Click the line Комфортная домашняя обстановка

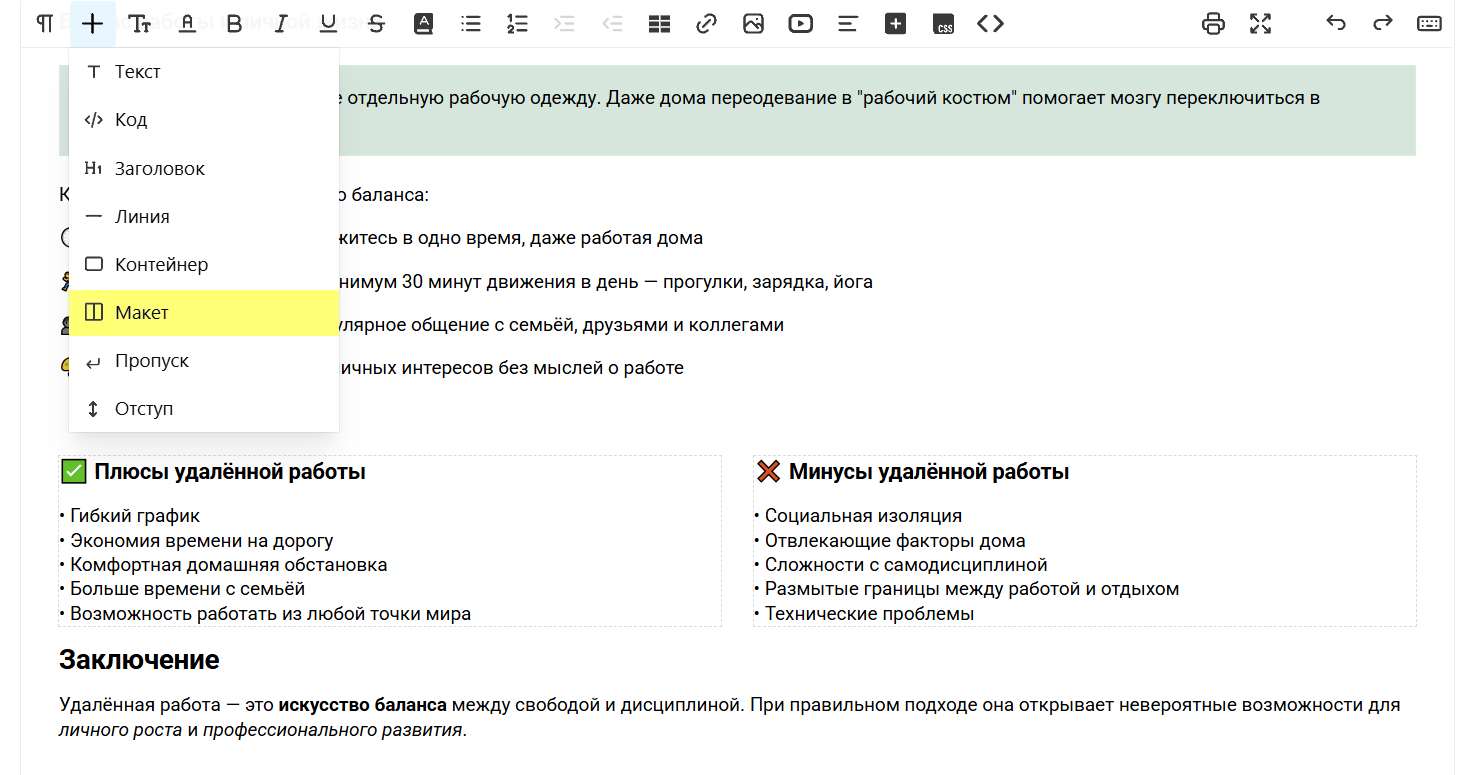point(223,565)
